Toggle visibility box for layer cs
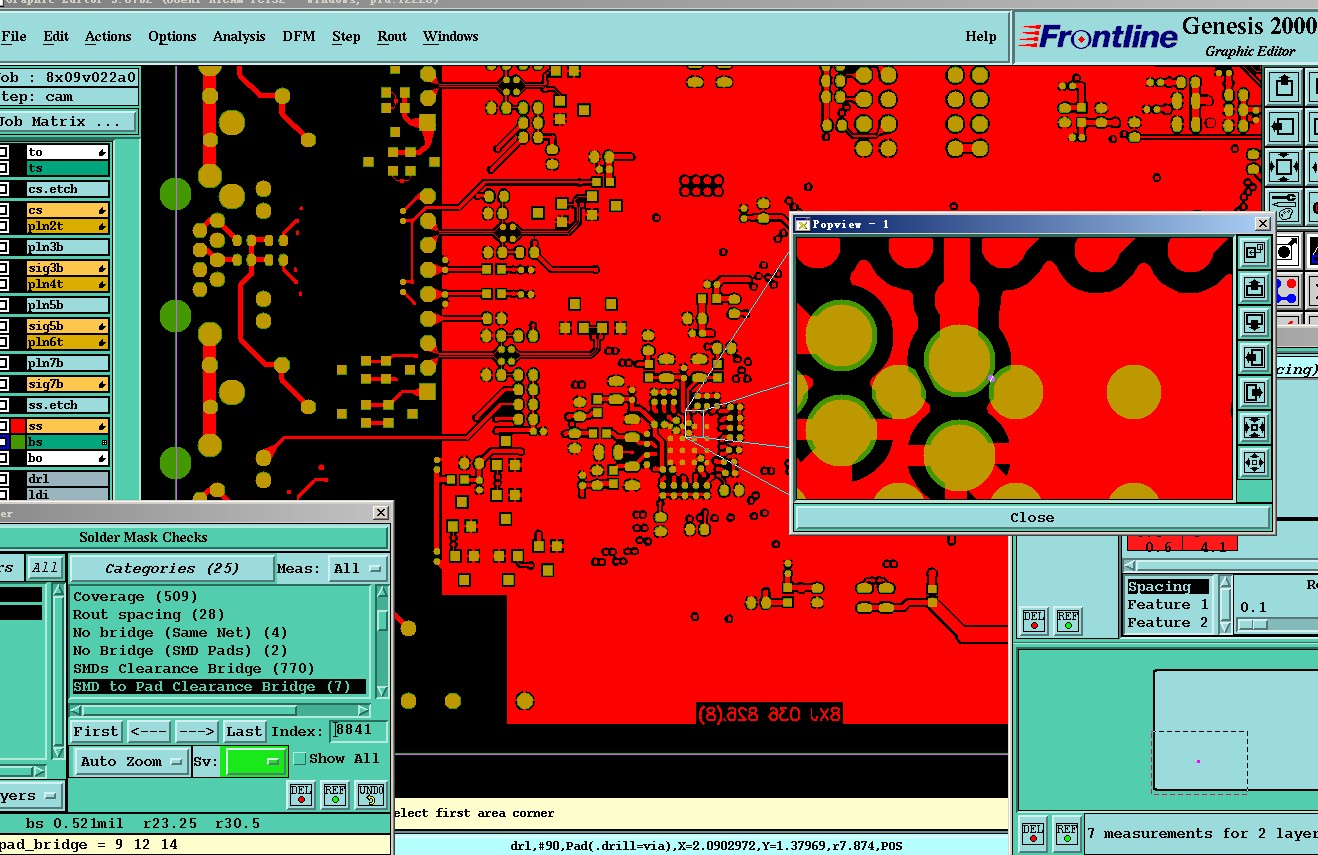This screenshot has height=855, width=1318. point(3,210)
